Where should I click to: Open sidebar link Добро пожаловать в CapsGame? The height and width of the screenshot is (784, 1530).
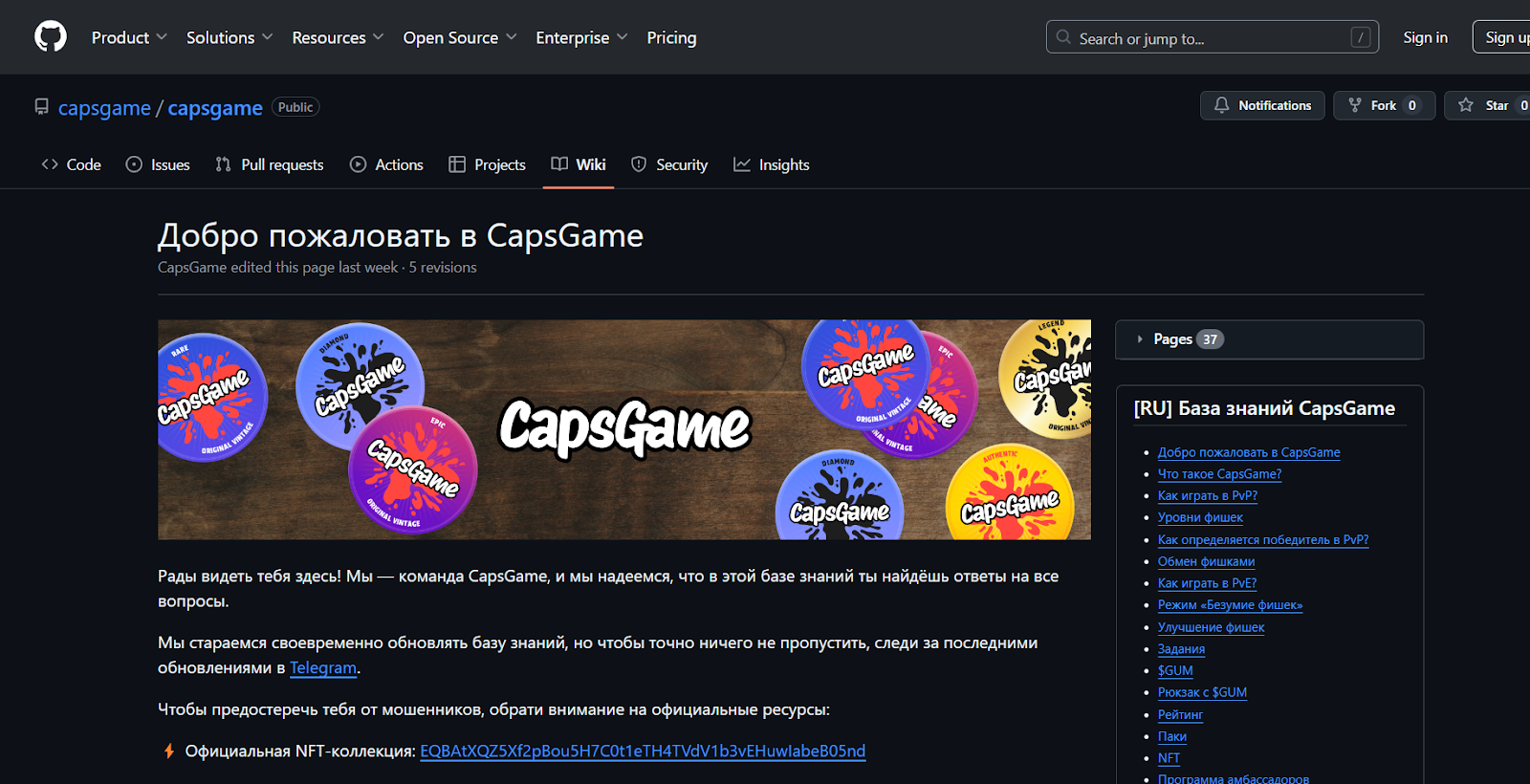(1249, 452)
